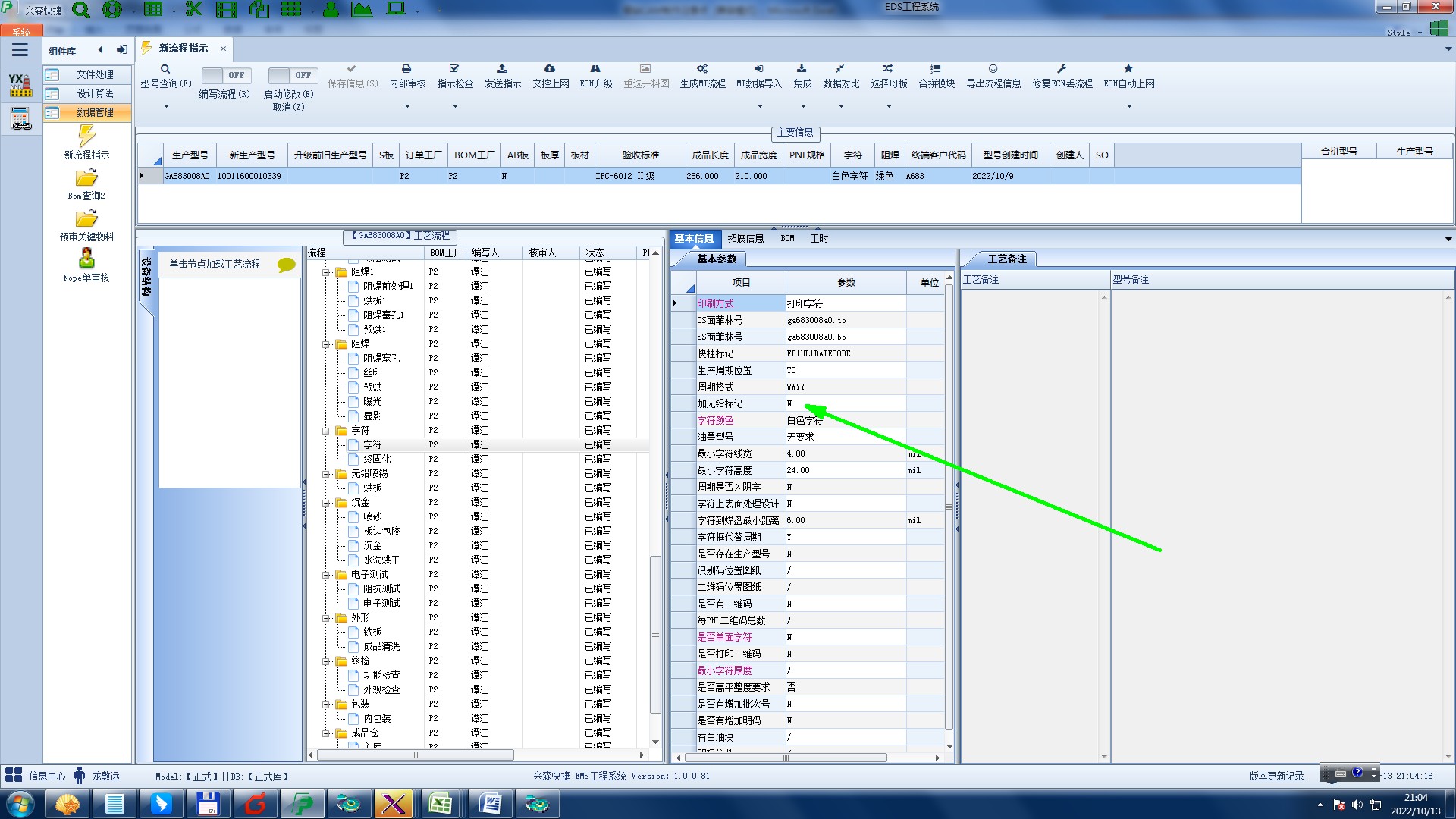The height and width of the screenshot is (819, 1456).
Task: Open 新流程指示 lightning icon in sidebar
Action: click(x=86, y=136)
